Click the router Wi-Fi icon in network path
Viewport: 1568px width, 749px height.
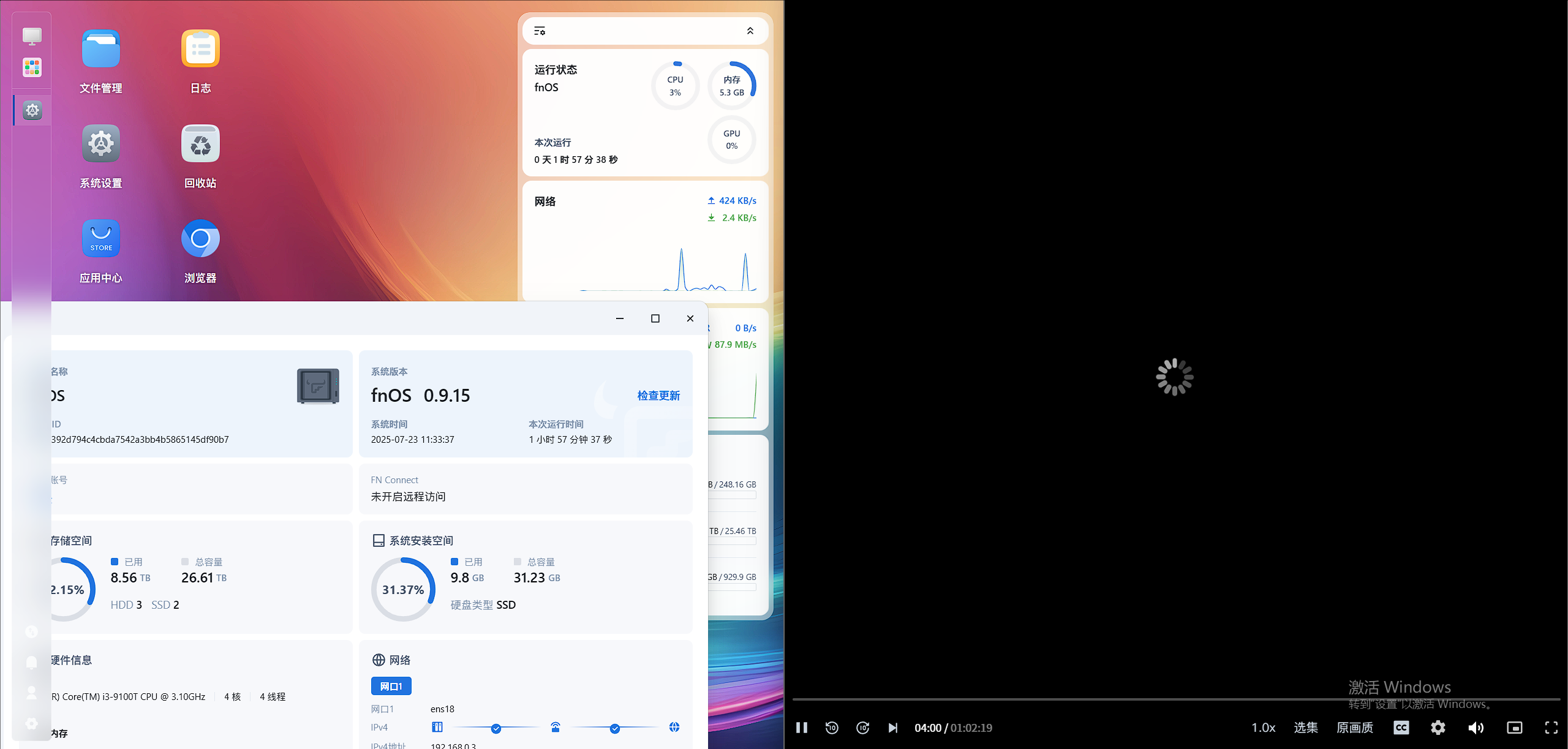click(x=556, y=727)
